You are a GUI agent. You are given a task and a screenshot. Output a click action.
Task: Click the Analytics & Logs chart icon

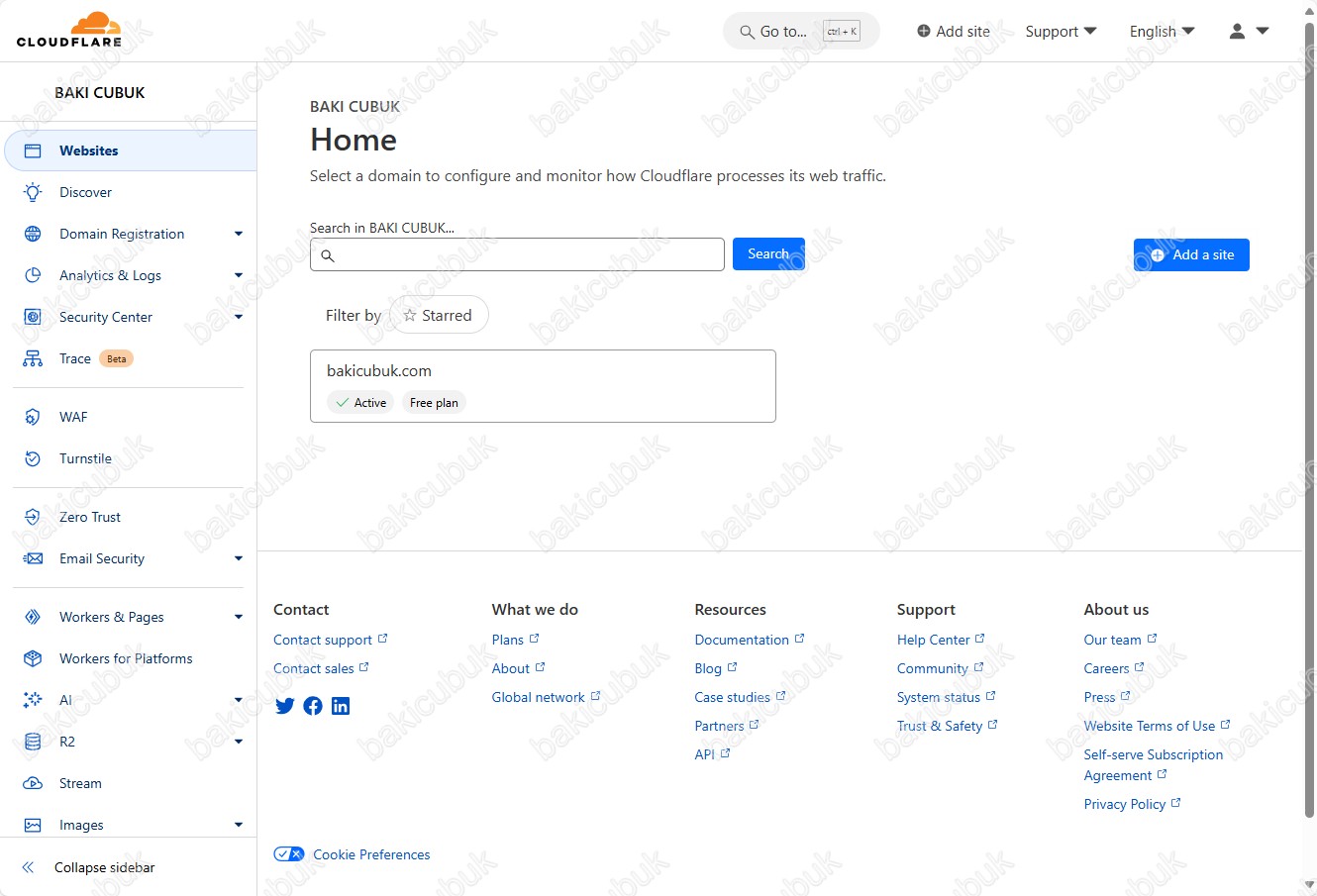33,275
